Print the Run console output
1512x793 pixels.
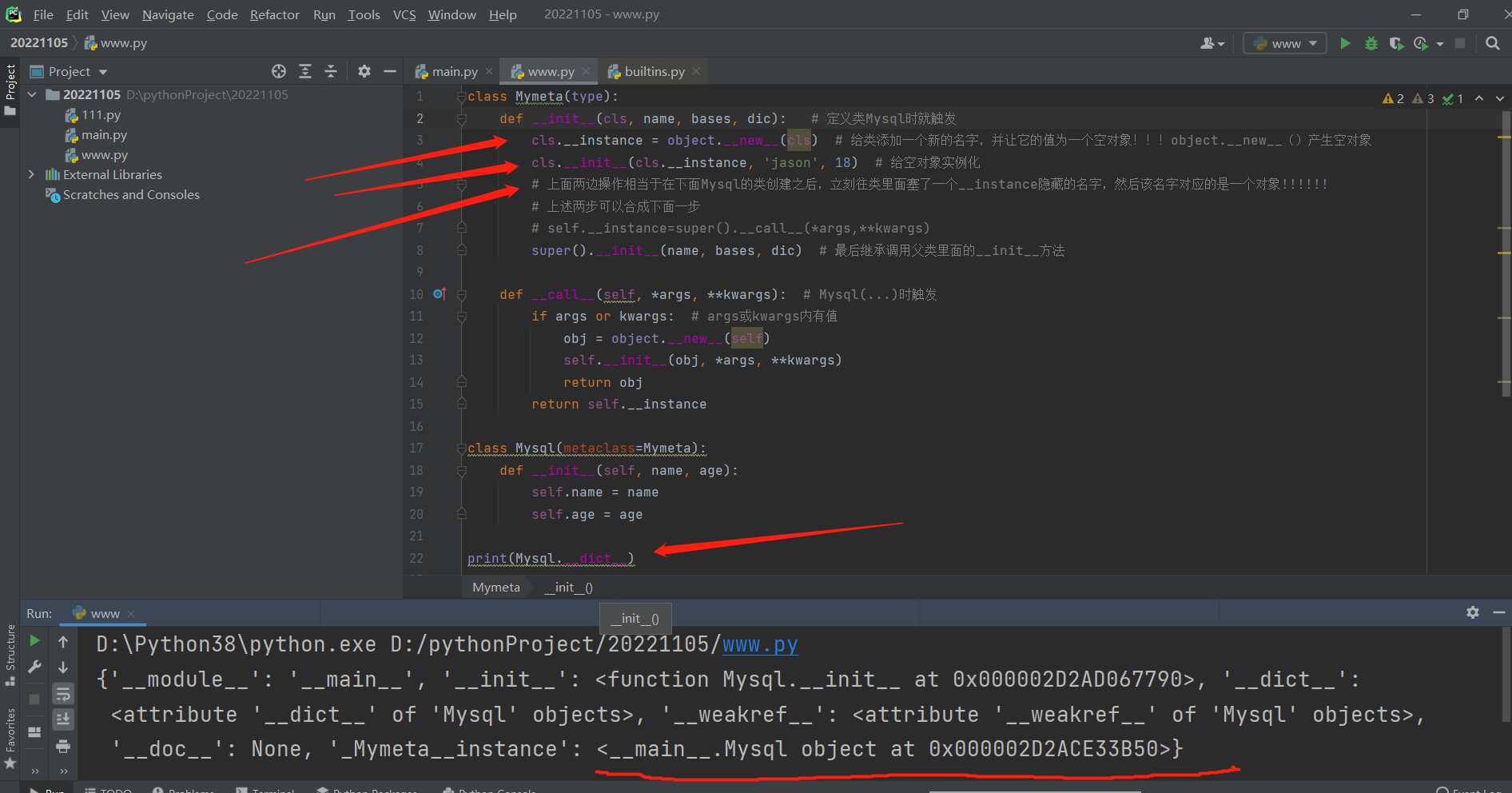coord(63,747)
